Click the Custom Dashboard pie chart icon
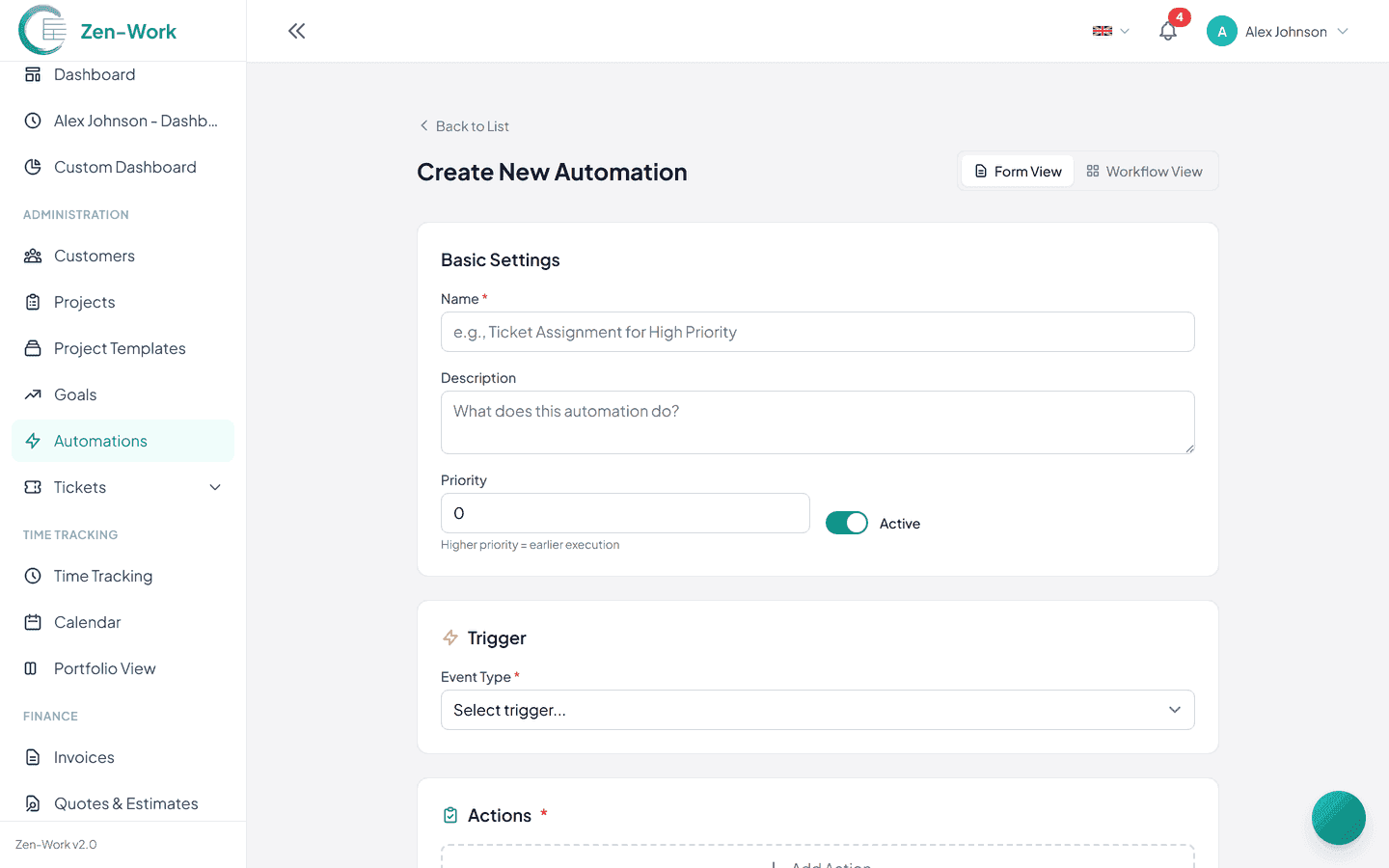 tap(33, 167)
